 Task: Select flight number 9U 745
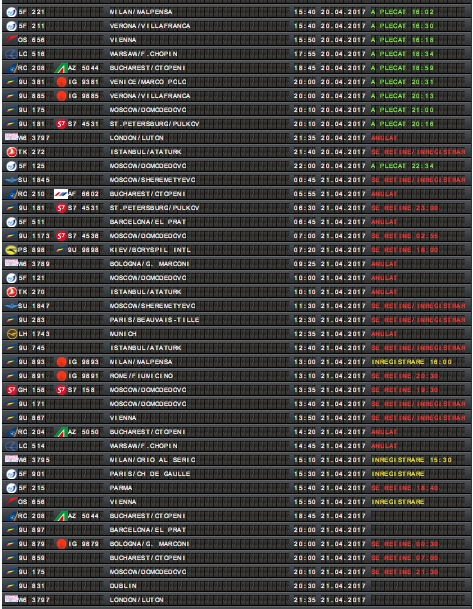click(x=31, y=348)
